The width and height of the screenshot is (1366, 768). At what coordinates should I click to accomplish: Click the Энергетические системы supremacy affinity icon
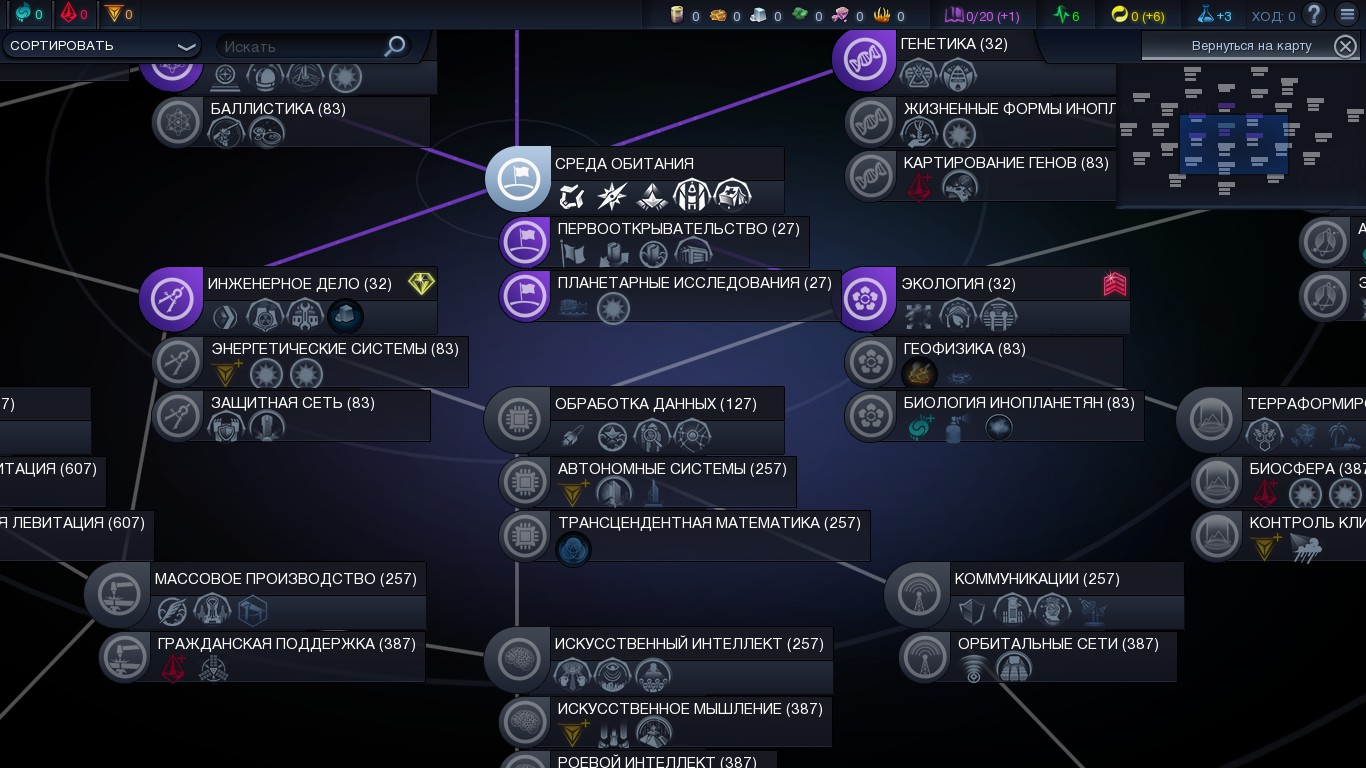click(229, 374)
